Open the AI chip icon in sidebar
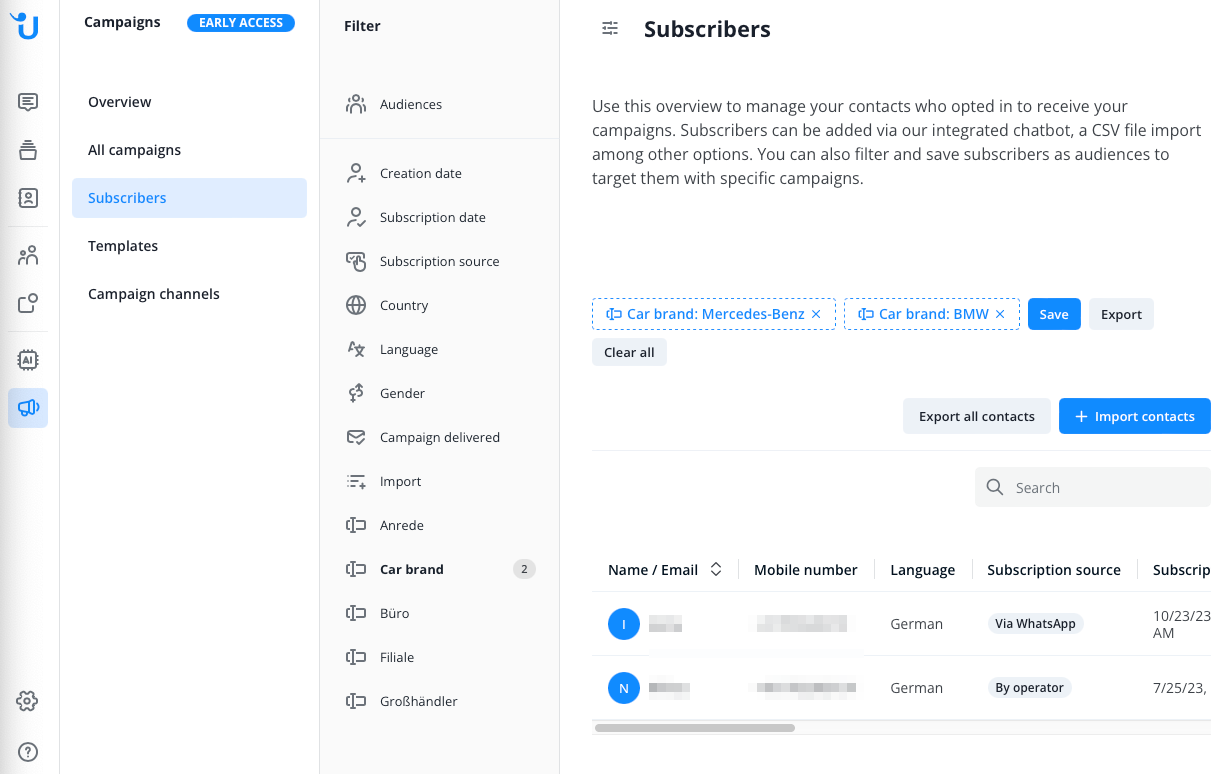Viewport: 1232px width, 774px height. point(28,359)
